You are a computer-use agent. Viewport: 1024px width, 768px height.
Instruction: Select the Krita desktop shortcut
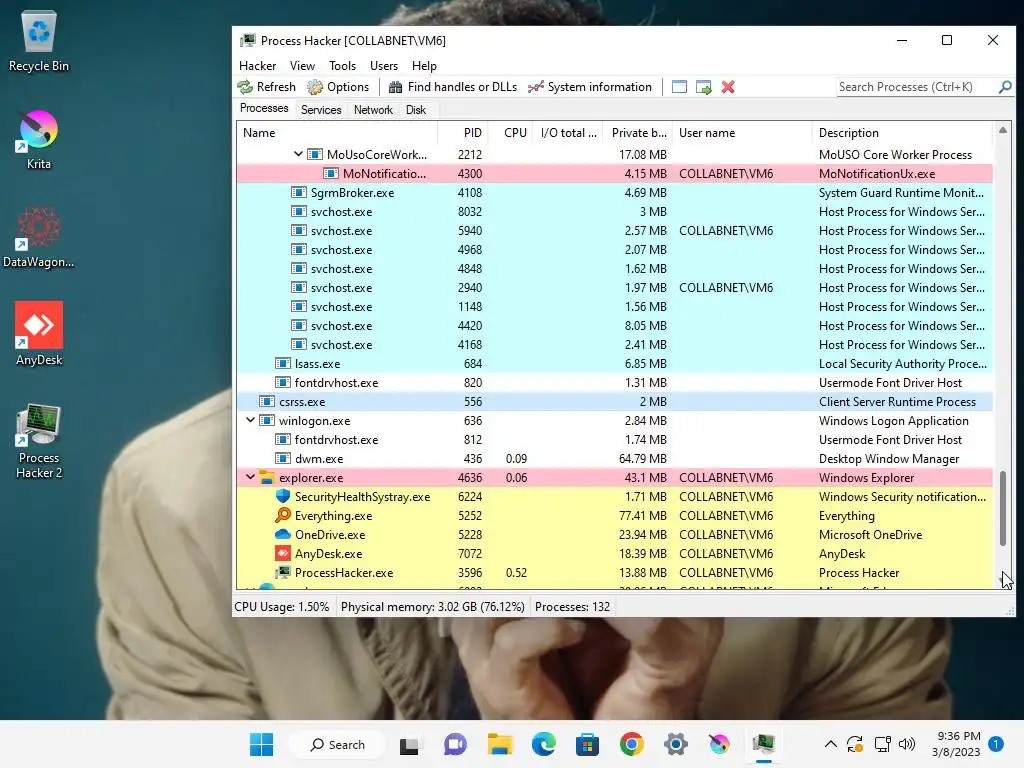coord(39,139)
